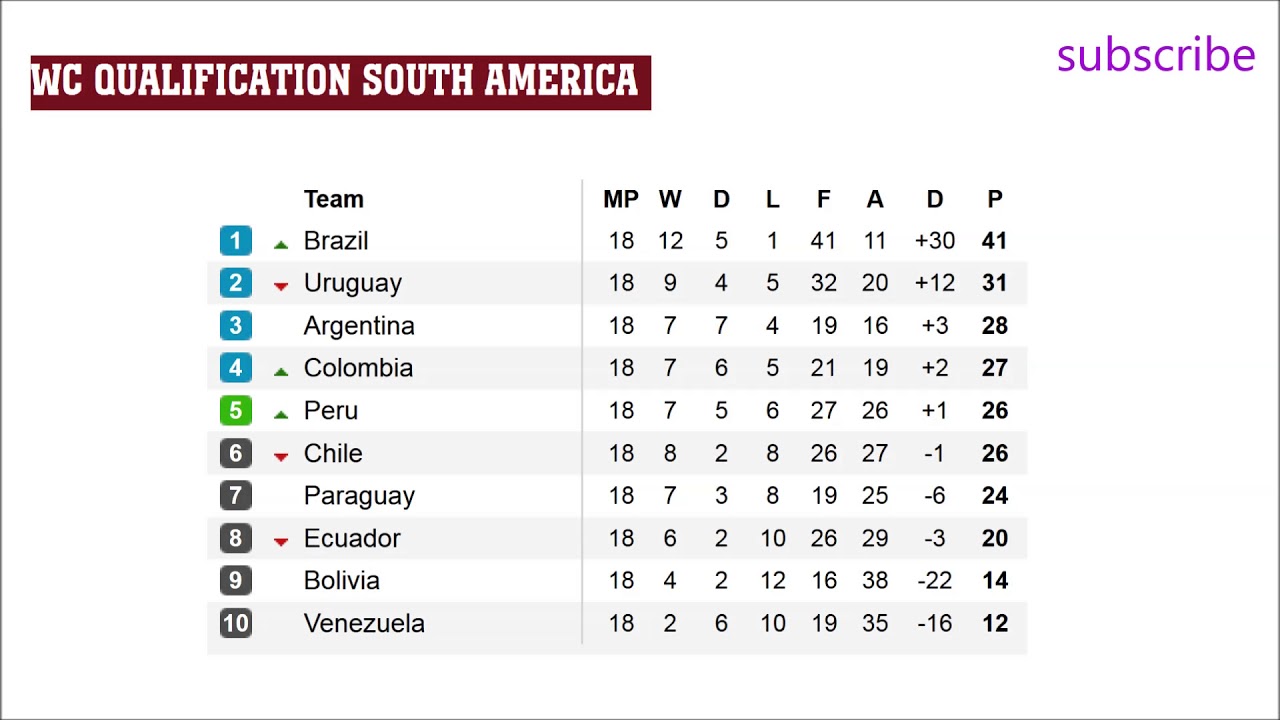Viewport: 1280px width, 720px height.
Task: Click the rank 1 badge beside Brazil
Action: pyautogui.click(x=236, y=241)
